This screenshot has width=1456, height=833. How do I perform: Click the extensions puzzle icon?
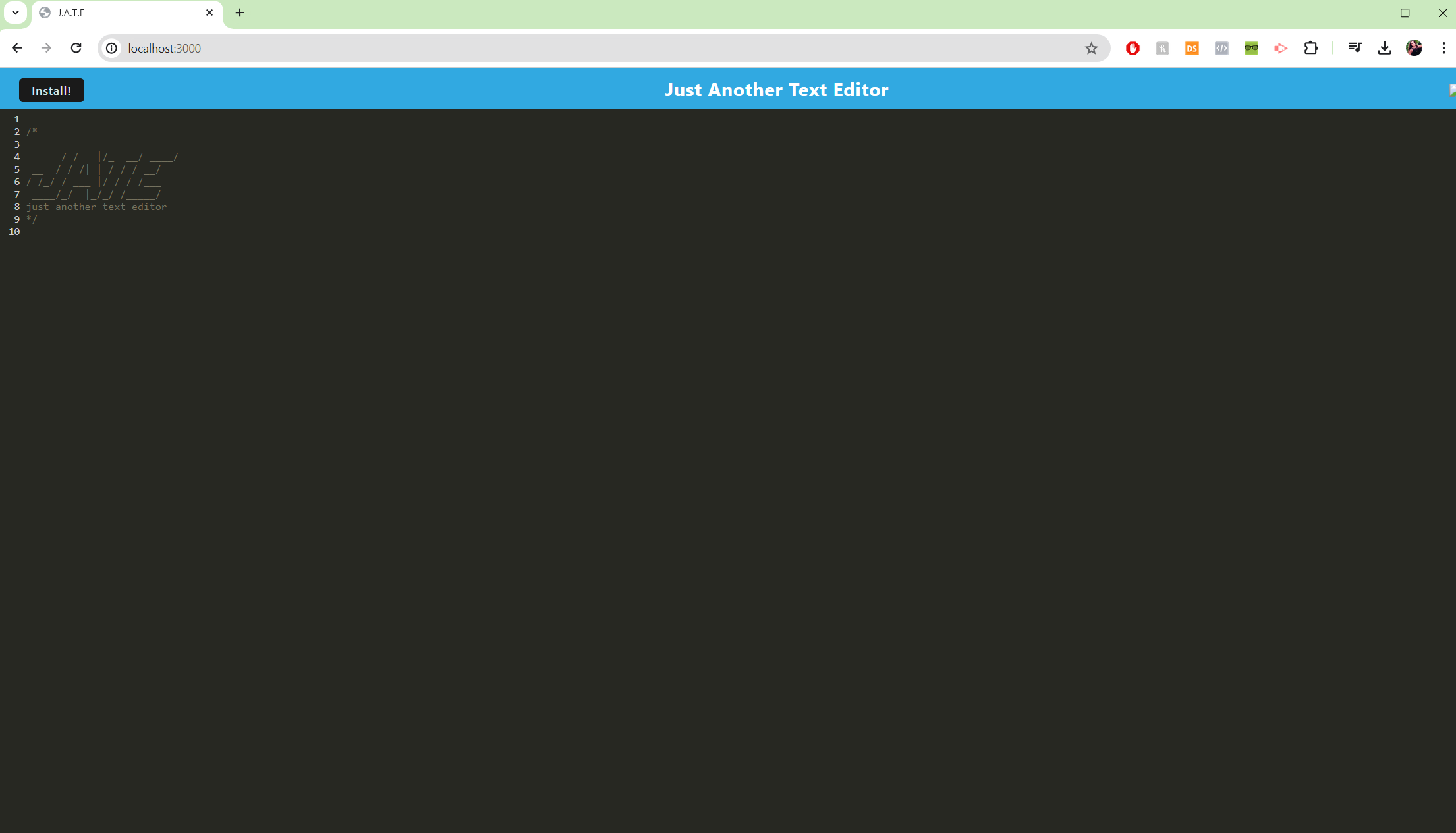pyautogui.click(x=1311, y=48)
